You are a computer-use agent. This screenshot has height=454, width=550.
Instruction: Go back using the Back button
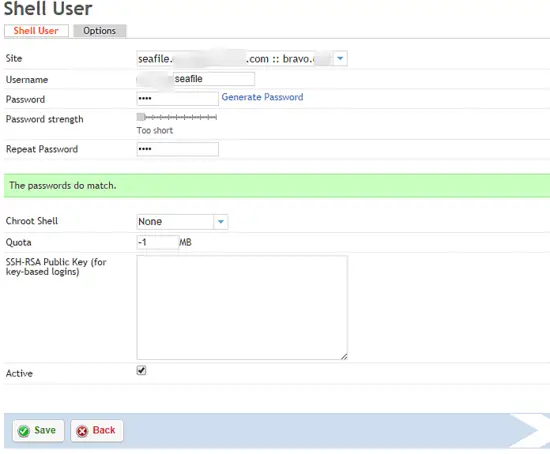click(97, 430)
